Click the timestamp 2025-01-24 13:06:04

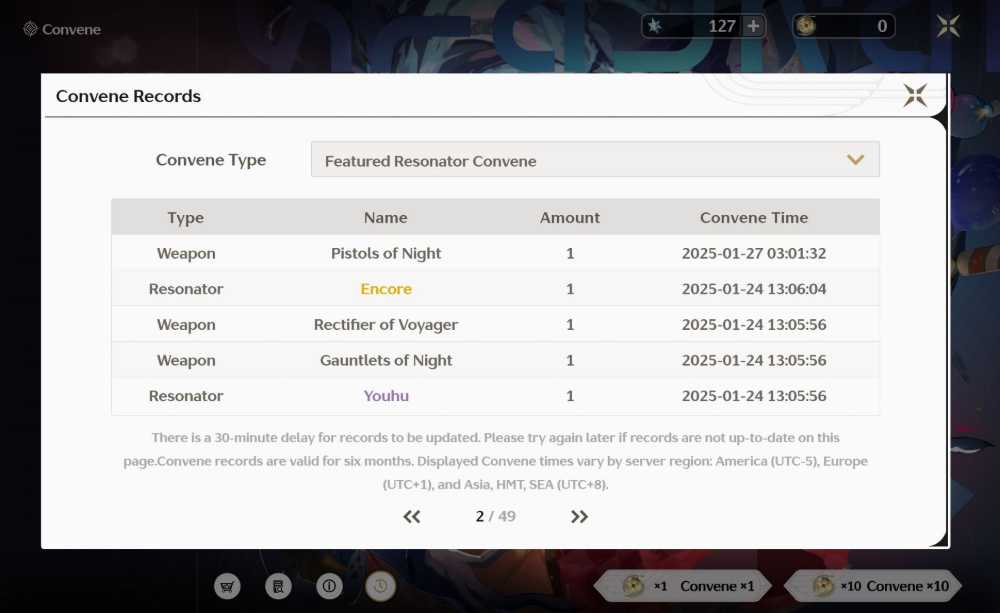tap(754, 289)
